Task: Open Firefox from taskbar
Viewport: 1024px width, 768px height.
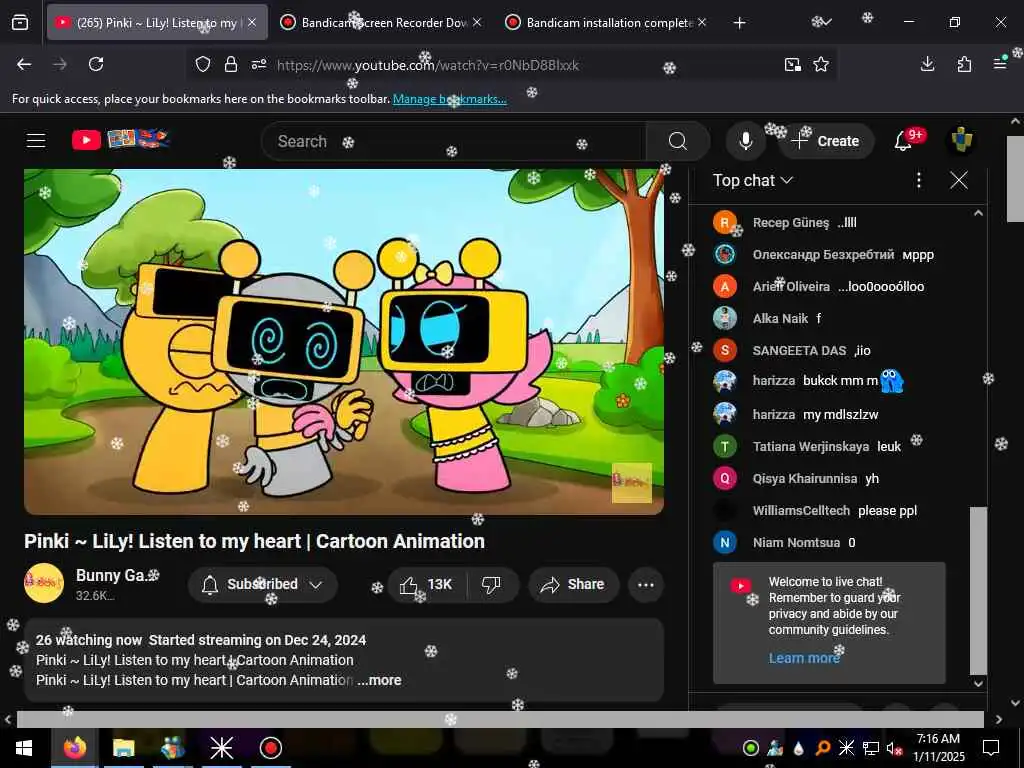Action: [74, 748]
